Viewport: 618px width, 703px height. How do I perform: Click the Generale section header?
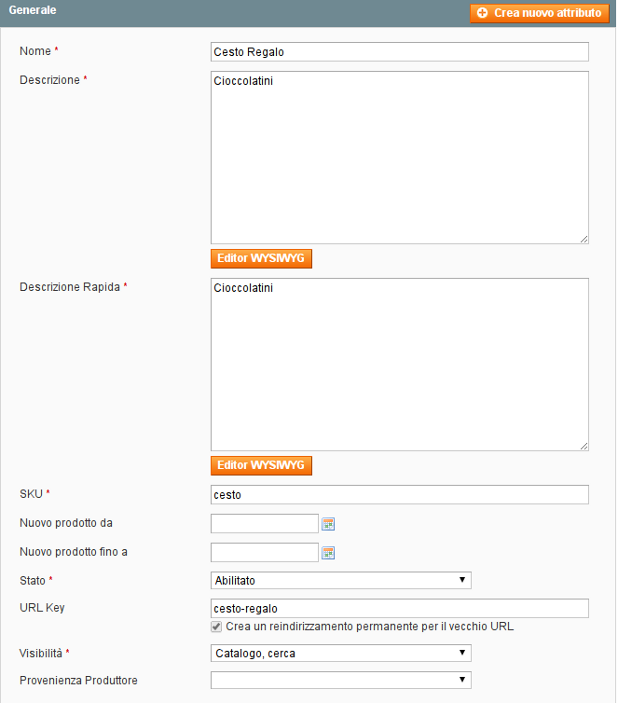point(33,10)
